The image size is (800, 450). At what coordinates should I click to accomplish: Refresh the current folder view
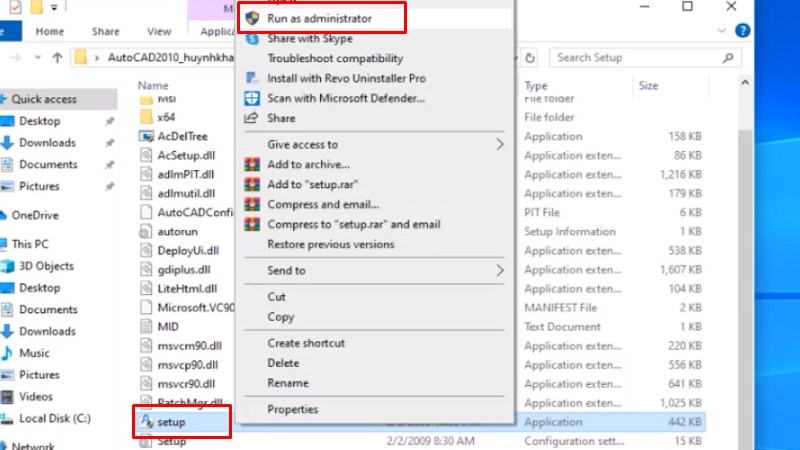point(530,57)
